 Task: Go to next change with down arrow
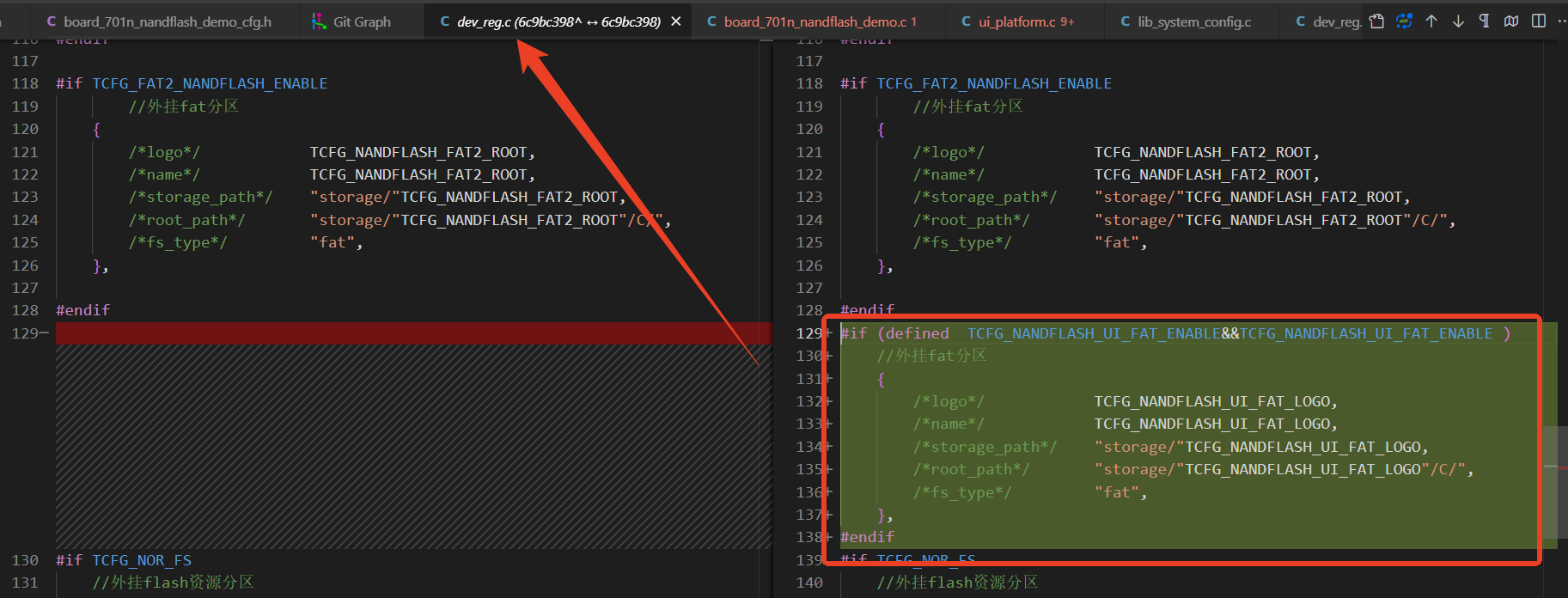[1458, 21]
